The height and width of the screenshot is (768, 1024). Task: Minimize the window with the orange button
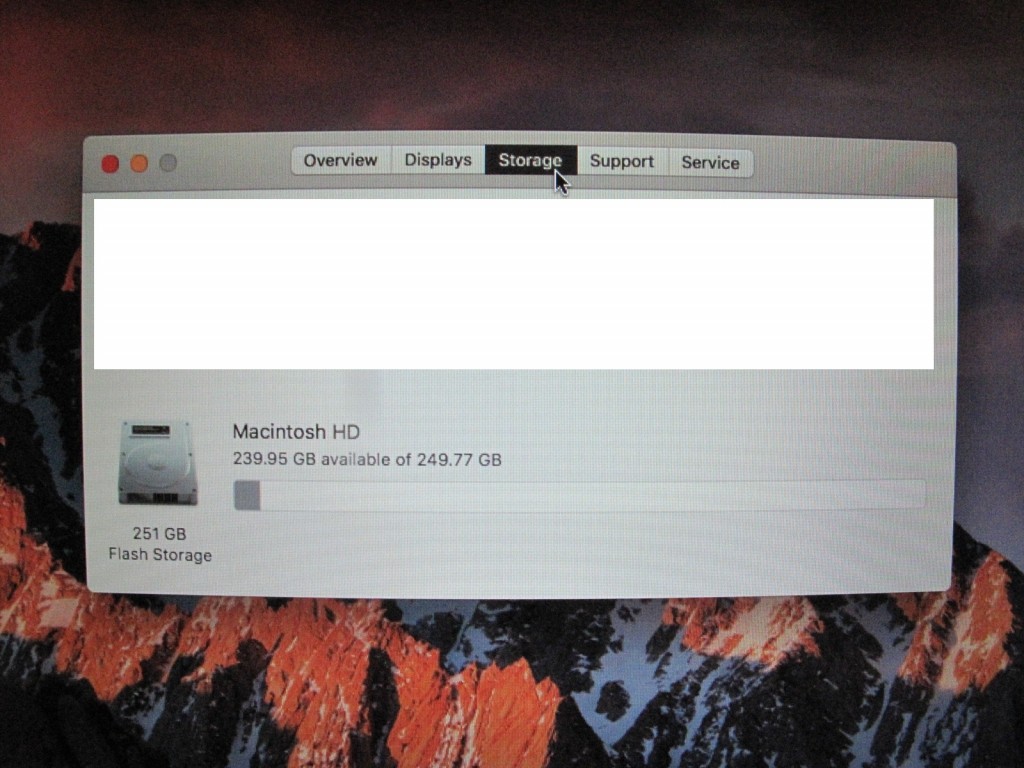coord(139,163)
